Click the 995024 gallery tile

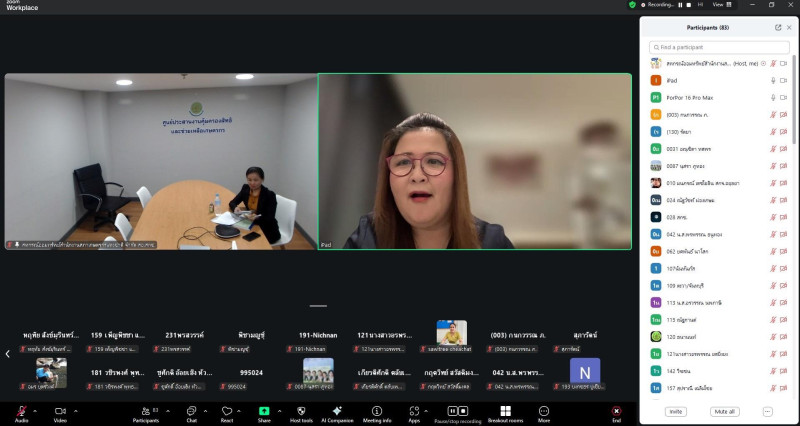pos(251,374)
